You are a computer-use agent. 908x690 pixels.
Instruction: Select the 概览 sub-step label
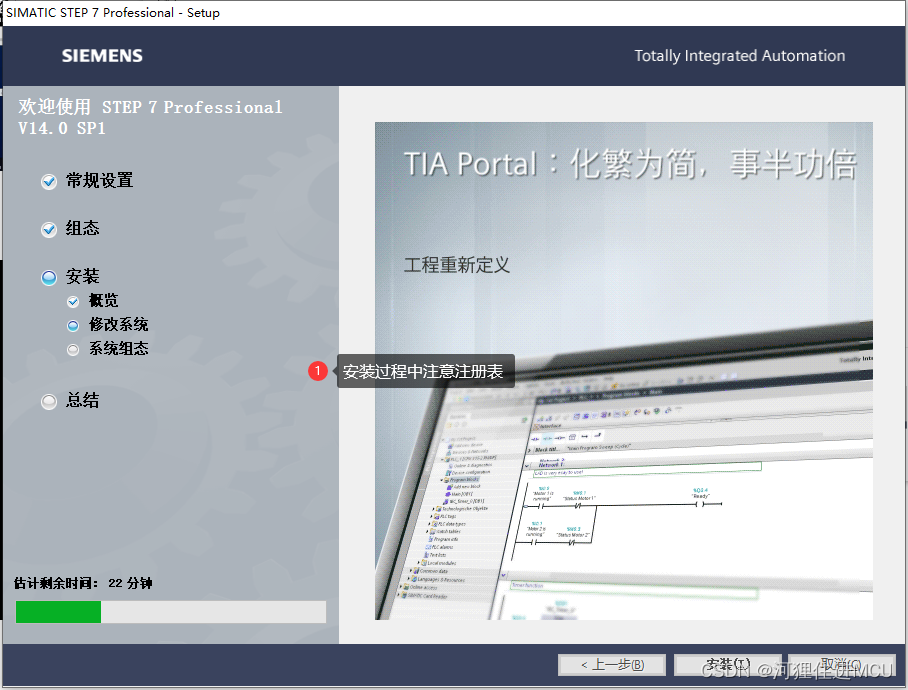pyautogui.click(x=104, y=300)
